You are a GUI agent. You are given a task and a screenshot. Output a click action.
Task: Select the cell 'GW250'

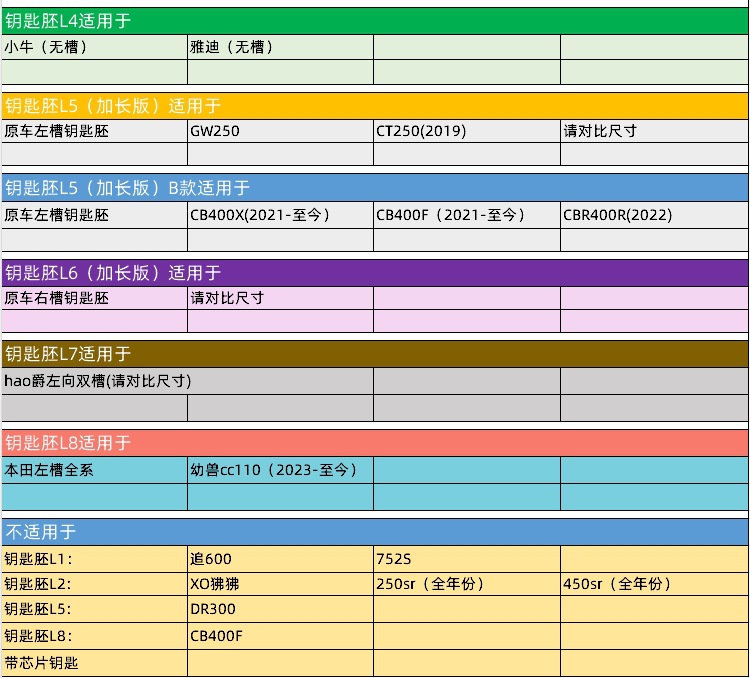click(x=280, y=131)
